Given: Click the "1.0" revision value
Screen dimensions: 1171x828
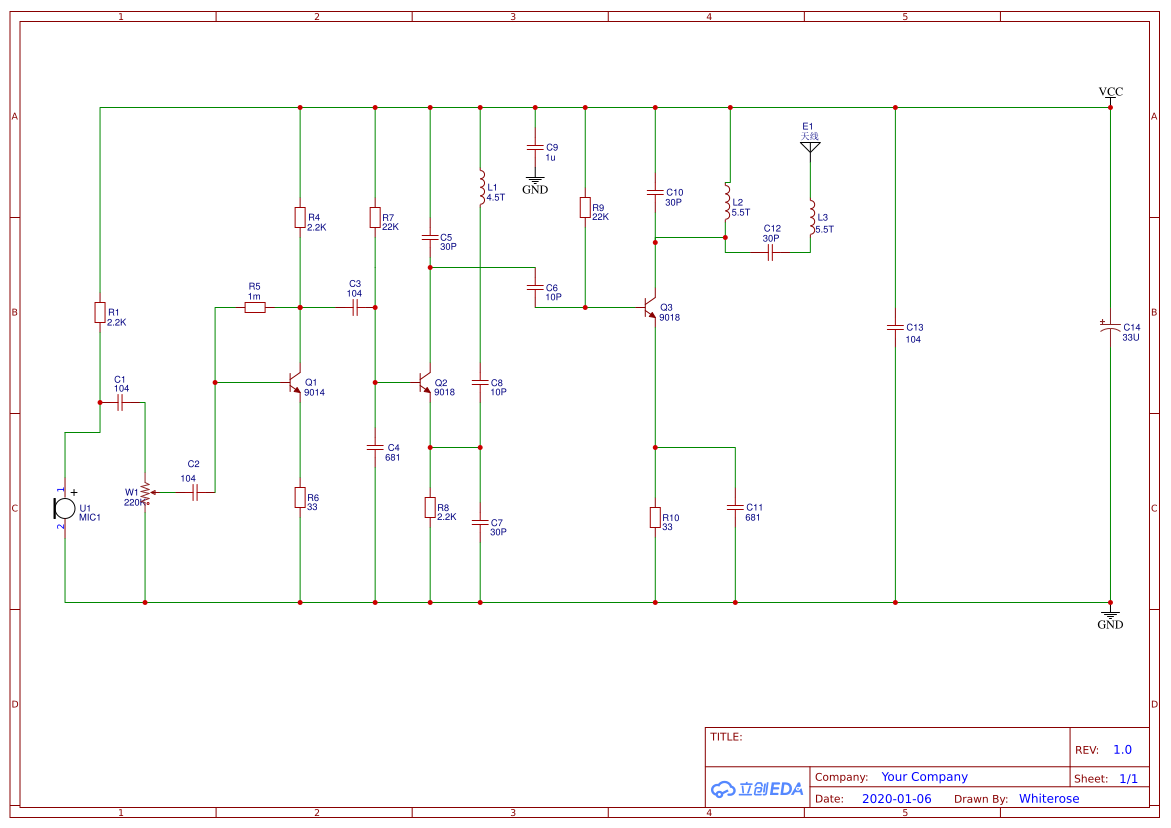Looking at the screenshot, I should tap(1122, 750).
